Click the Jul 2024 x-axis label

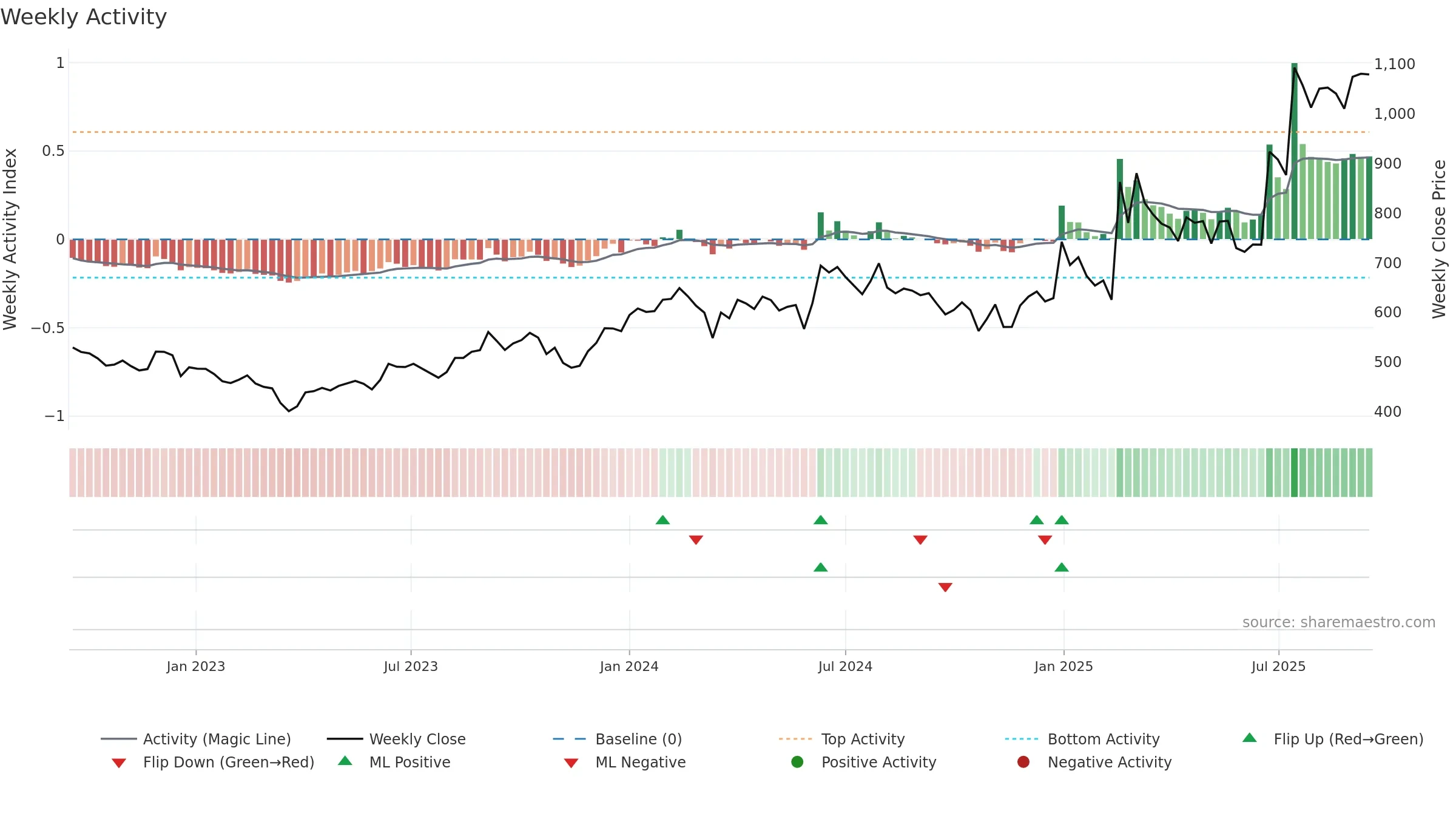click(845, 666)
